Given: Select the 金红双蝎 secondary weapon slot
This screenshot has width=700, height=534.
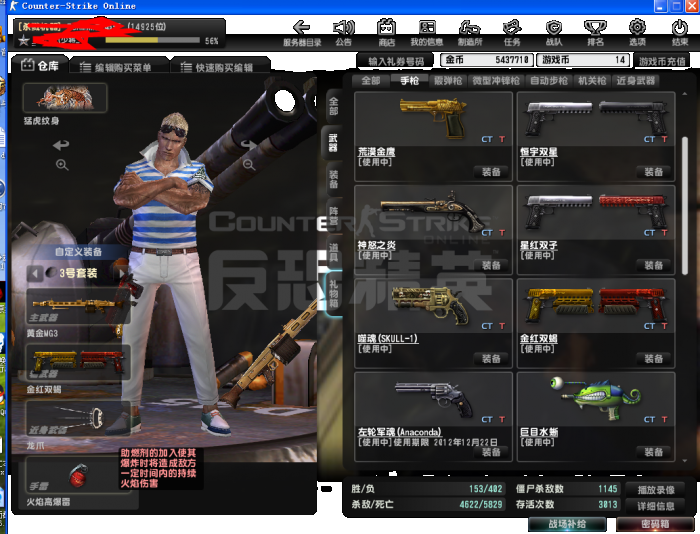Looking at the screenshot, I should (x=79, y=362).
